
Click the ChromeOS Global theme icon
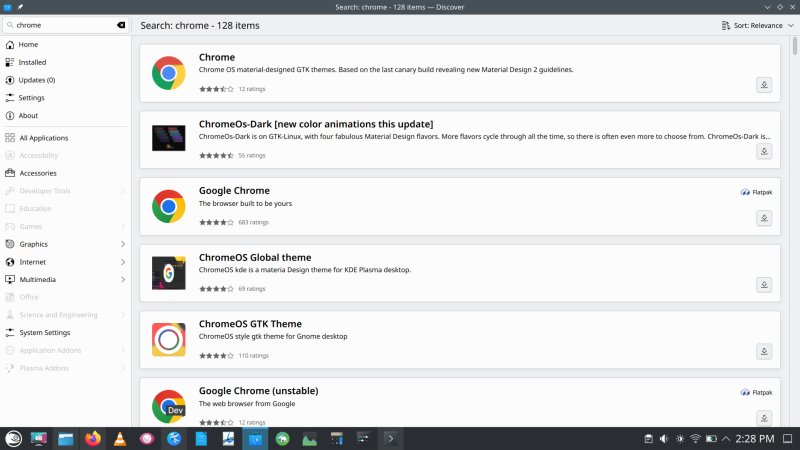click(x=168, y=273)
